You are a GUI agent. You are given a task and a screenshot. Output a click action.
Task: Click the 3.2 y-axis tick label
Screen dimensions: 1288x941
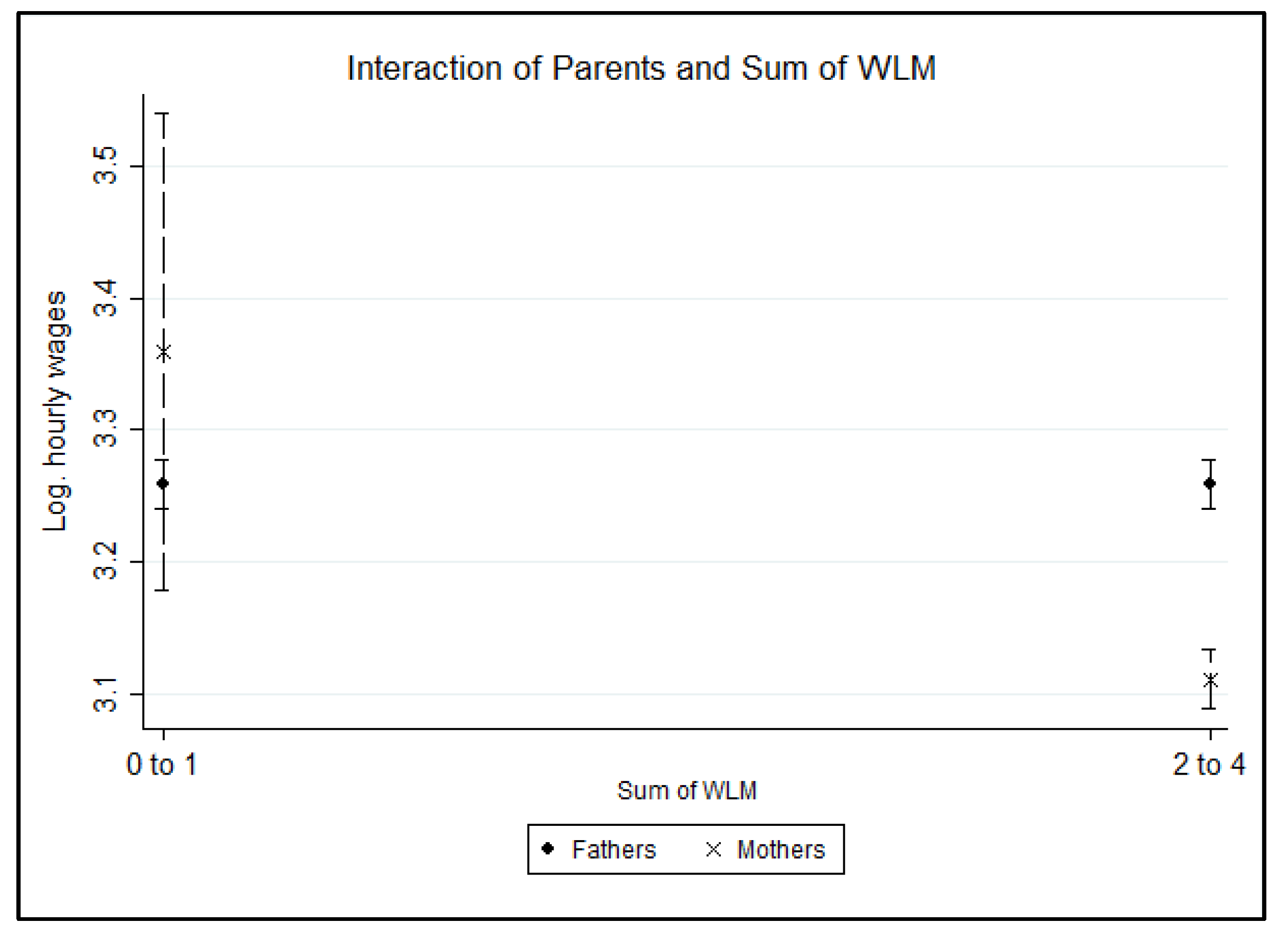pos(105,562)
